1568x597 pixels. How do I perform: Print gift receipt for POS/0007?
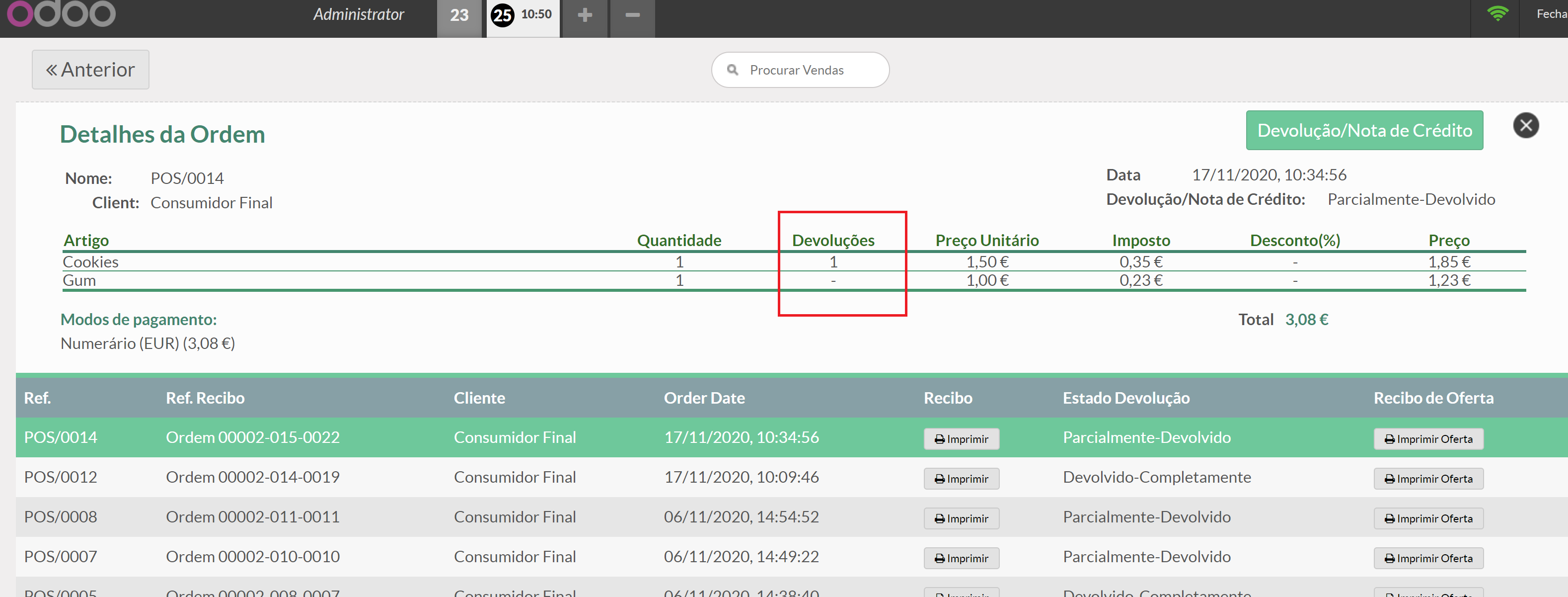pos(1428,558)
